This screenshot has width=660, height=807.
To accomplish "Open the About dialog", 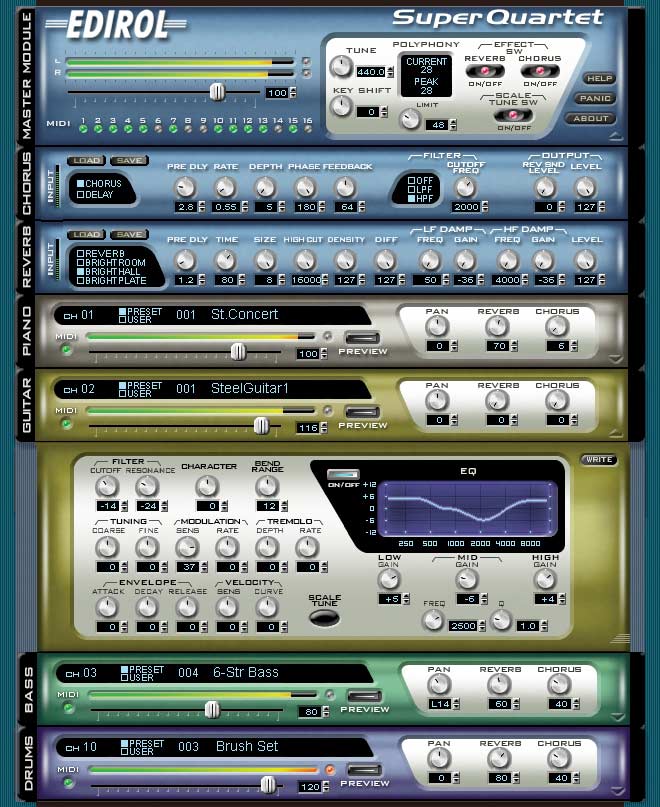I will pyautogui.click(x=590, y=118).
